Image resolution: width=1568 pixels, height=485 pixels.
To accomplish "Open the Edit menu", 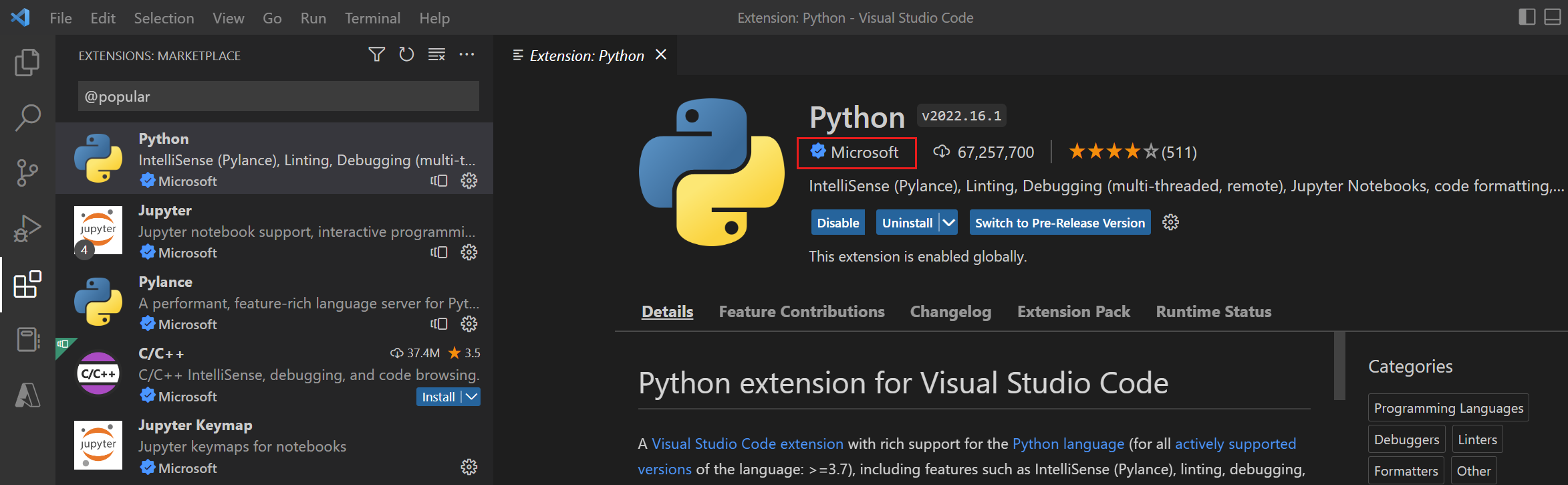I will tap(103, 18).
